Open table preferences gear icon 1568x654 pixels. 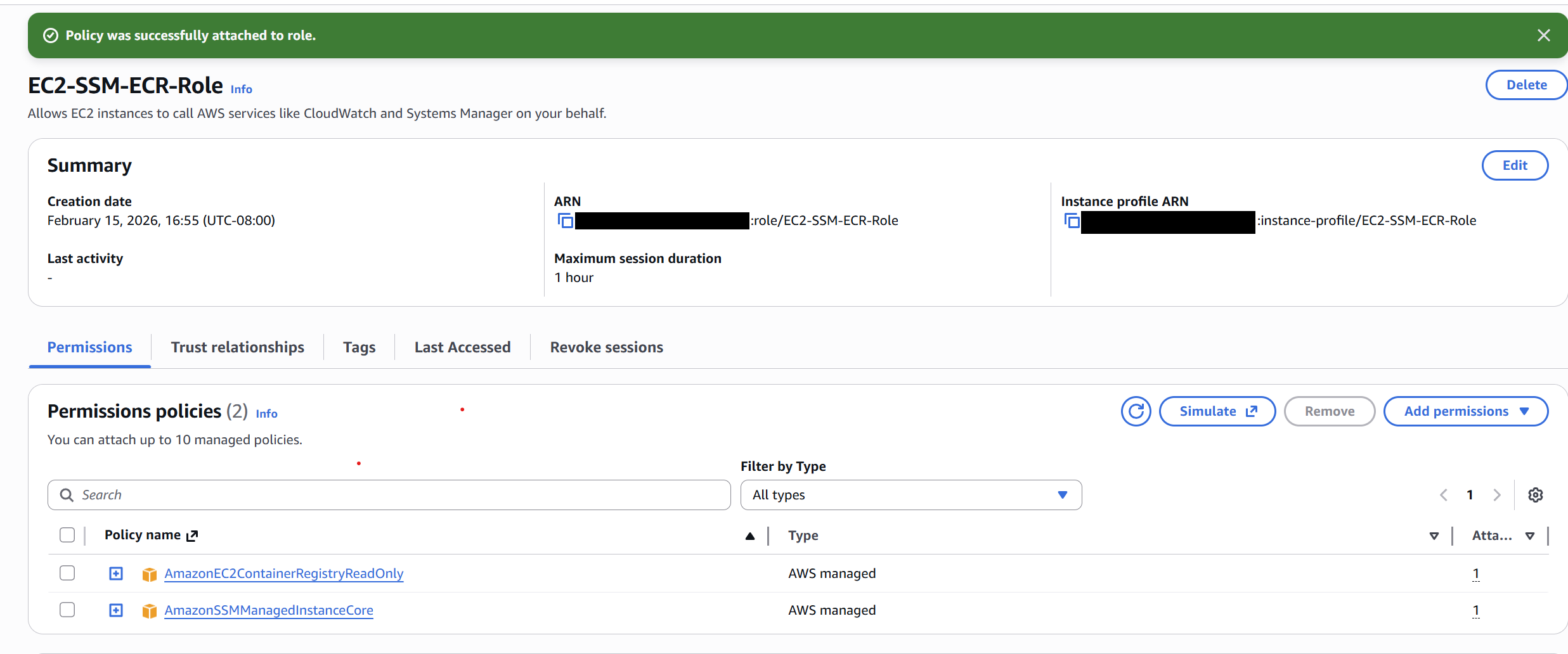1535,495
